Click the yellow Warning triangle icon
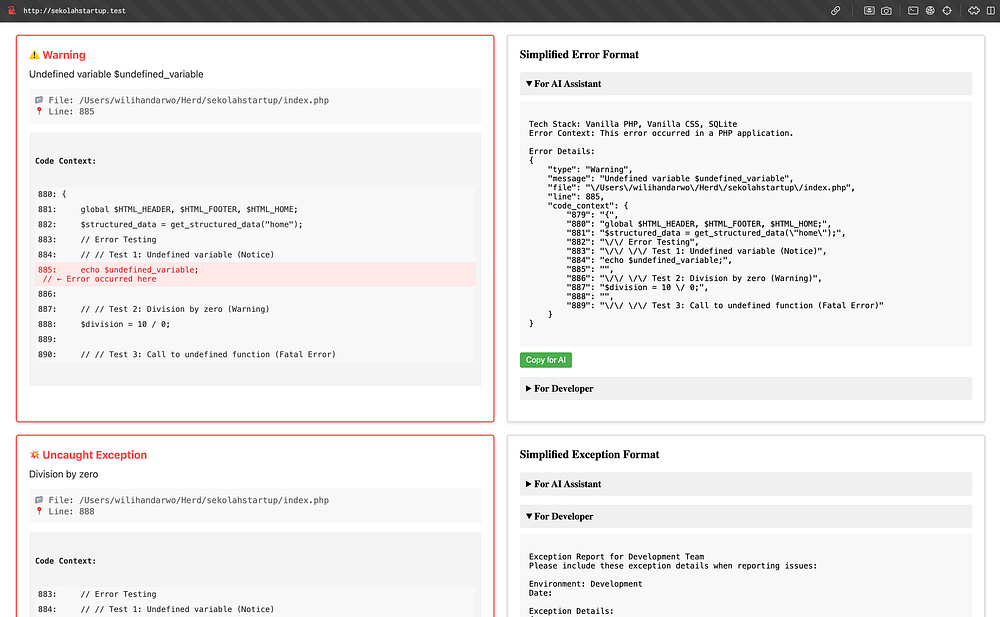 pos(34,55)
